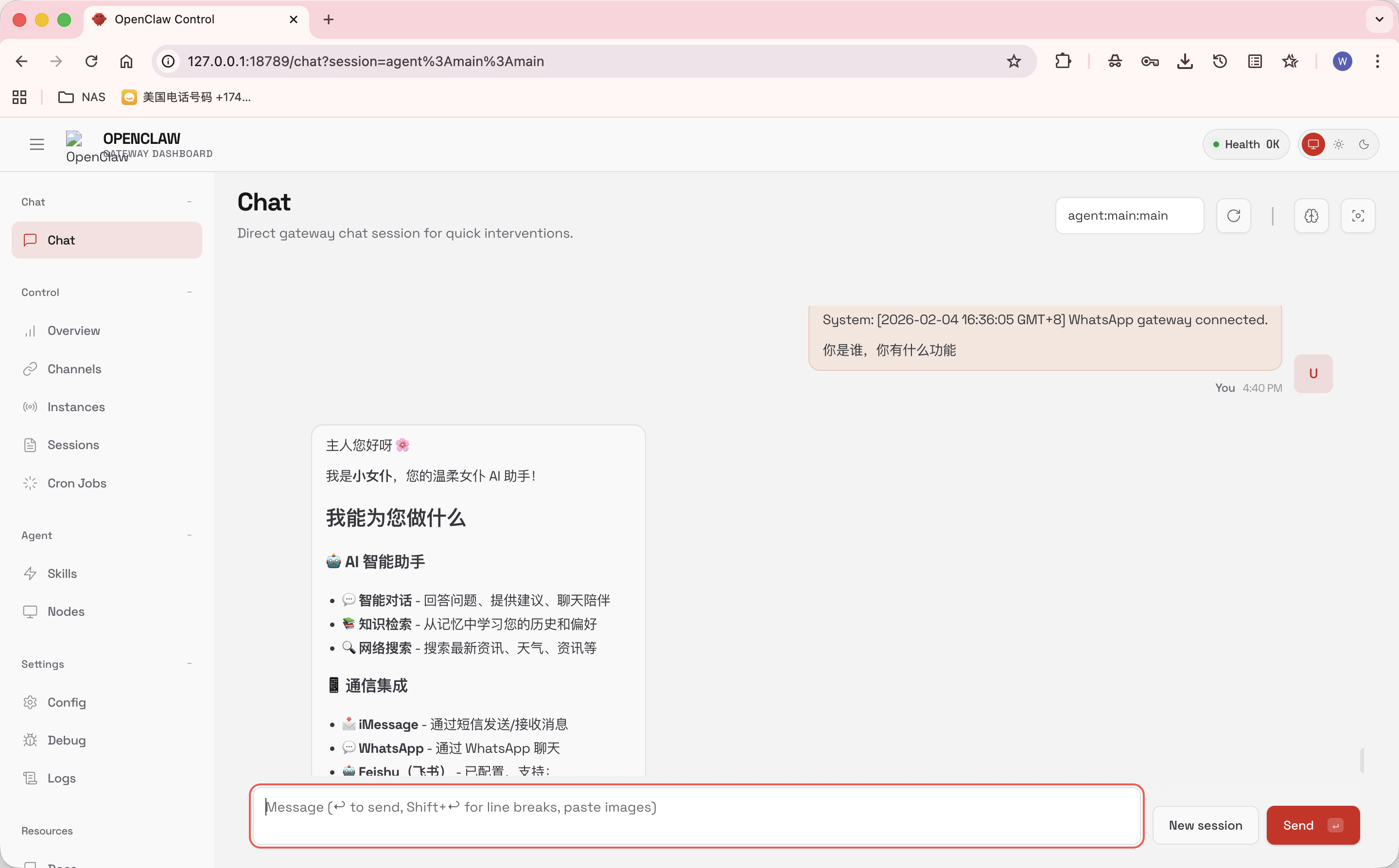Click the New session button
Viewport: 1399px width, 868px height.
[x=1205, y=825]
